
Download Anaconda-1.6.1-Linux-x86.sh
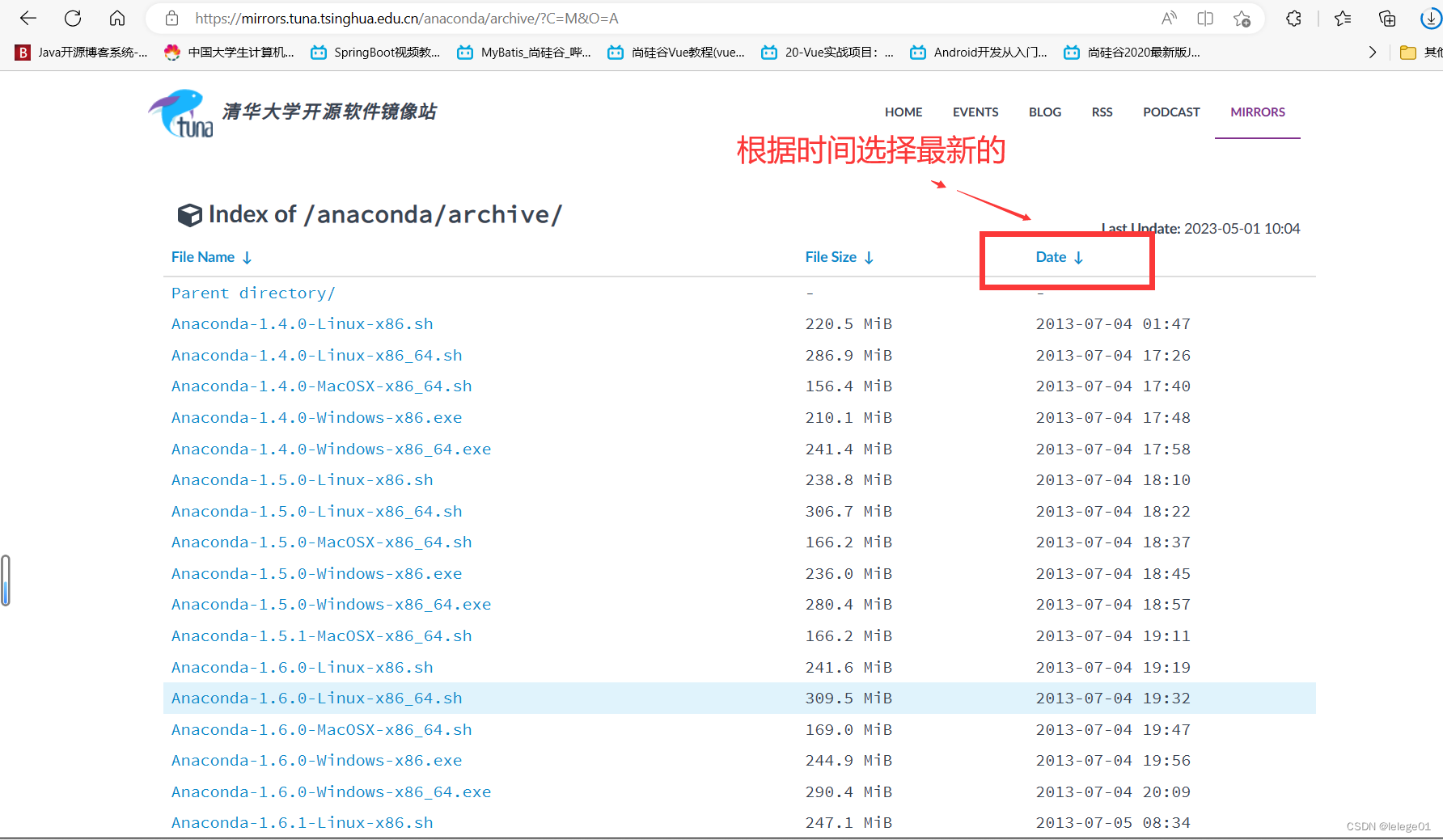coord(303,823)
